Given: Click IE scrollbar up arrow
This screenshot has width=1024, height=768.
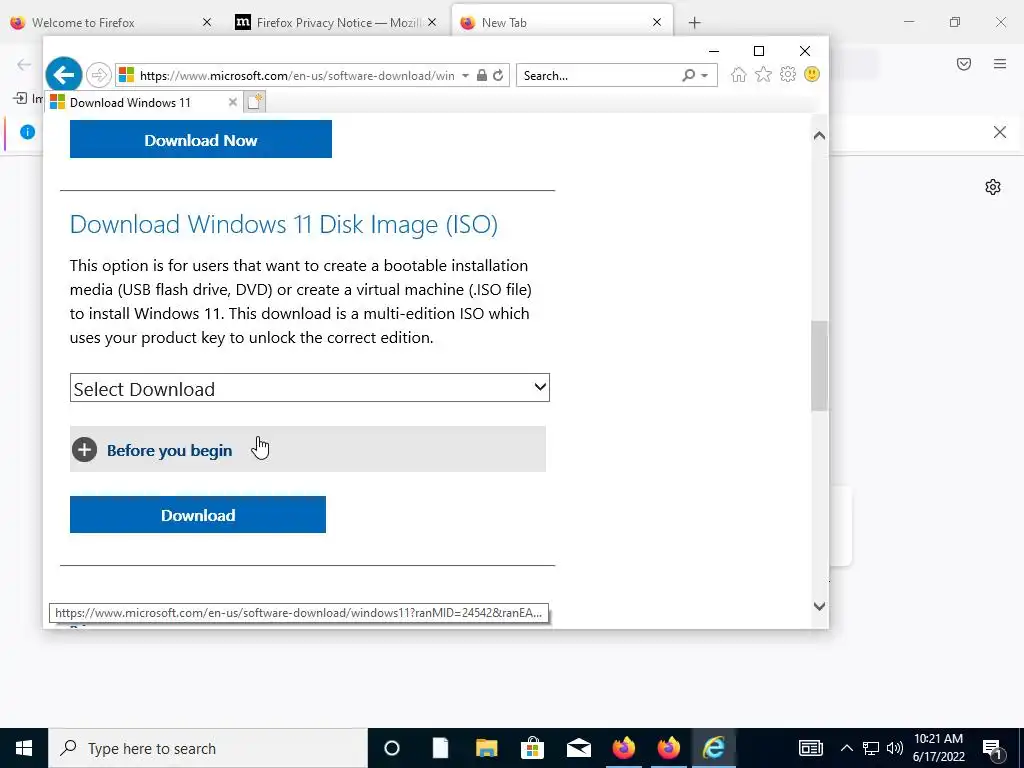Looking at the screenshot, I should coord(819,136).
